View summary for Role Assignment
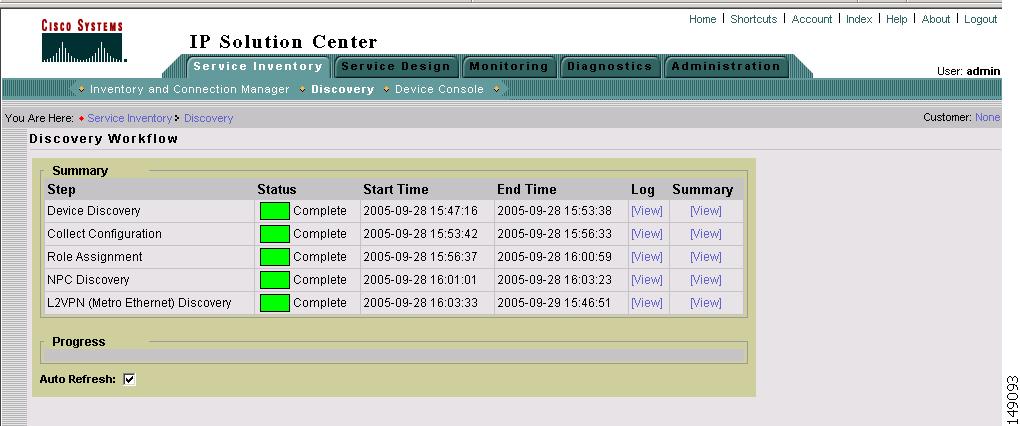The image size is (1020, 426). click(x=706, y=257)
